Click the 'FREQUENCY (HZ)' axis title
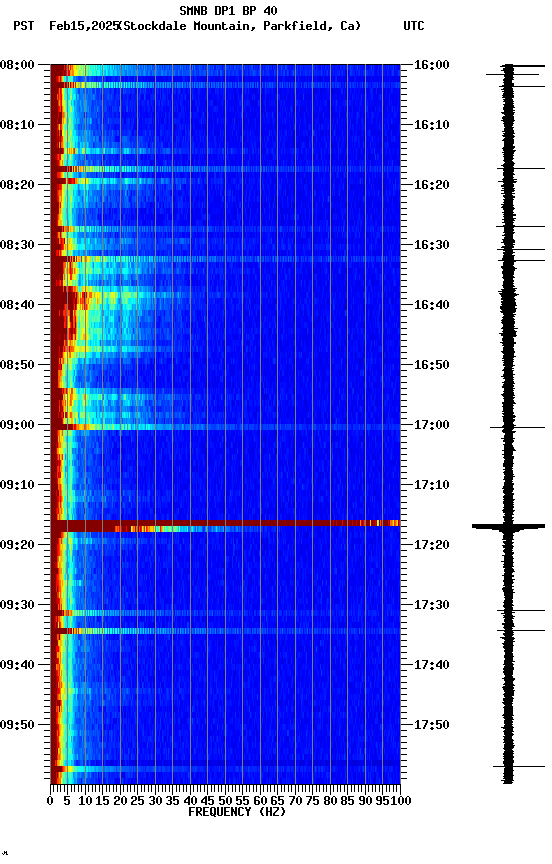Image resolution: width=552 pixels, height=864 pixels. tap(237, 812)
